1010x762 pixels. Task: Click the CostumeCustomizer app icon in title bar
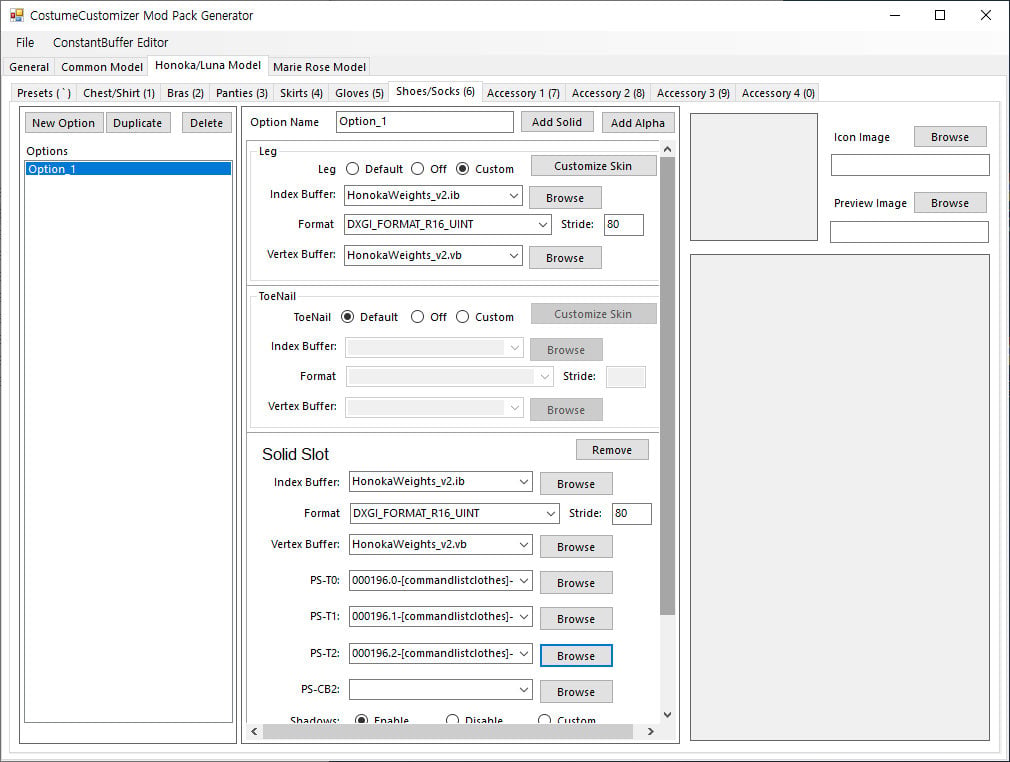(16, 15)
